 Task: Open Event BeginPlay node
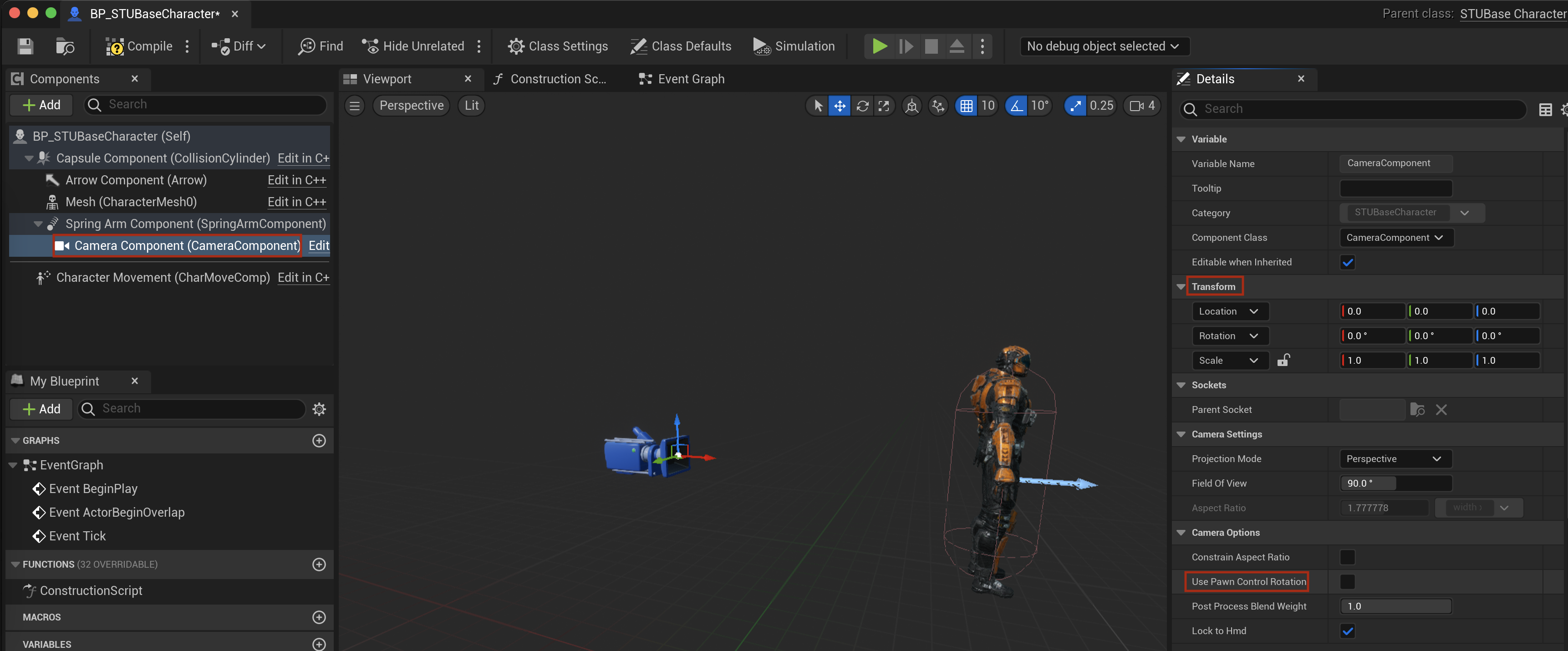[93, 489]
